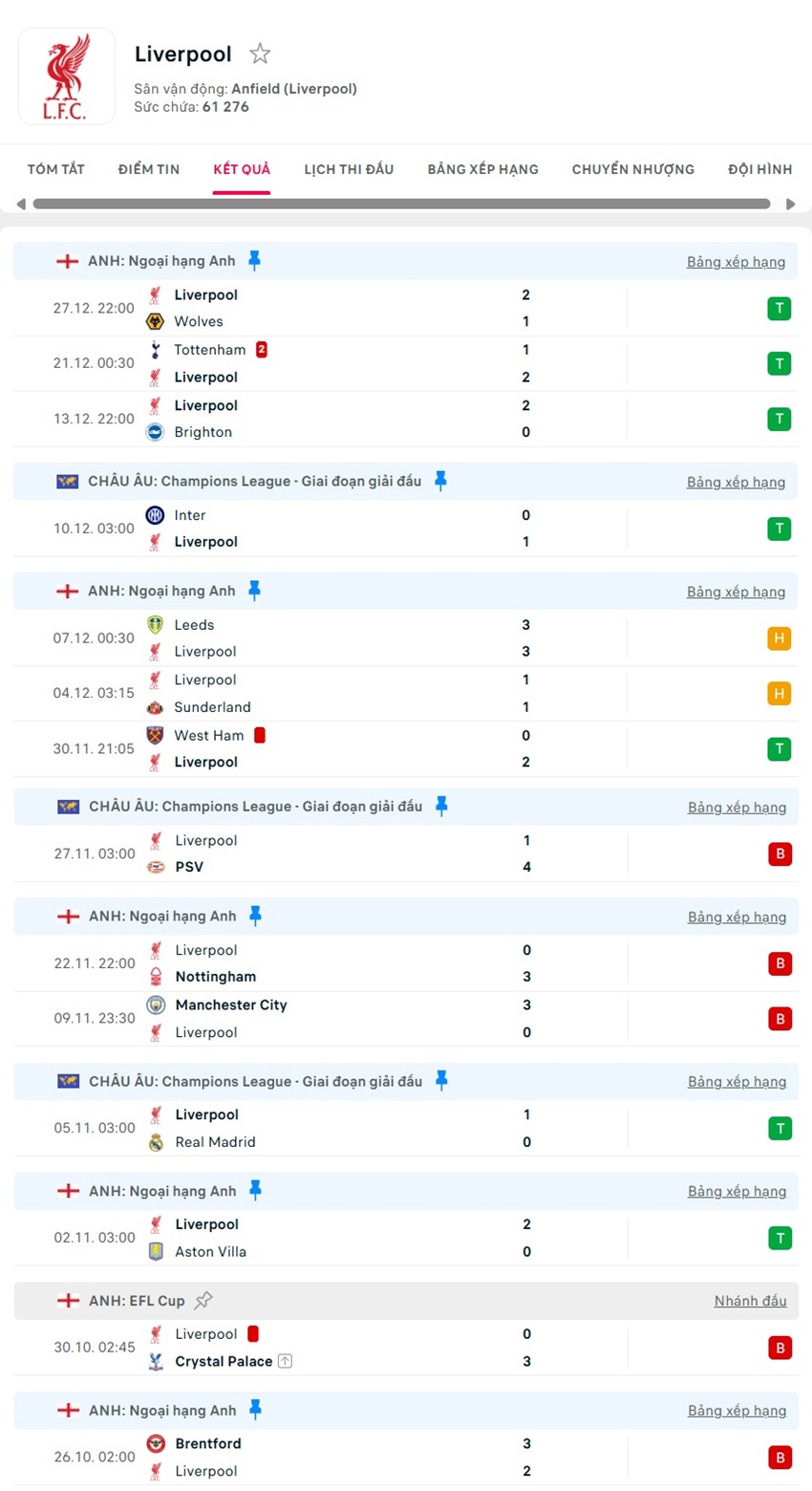
Task: Click the green T result badge for Liverpool-Wolves
Action: 780,308
